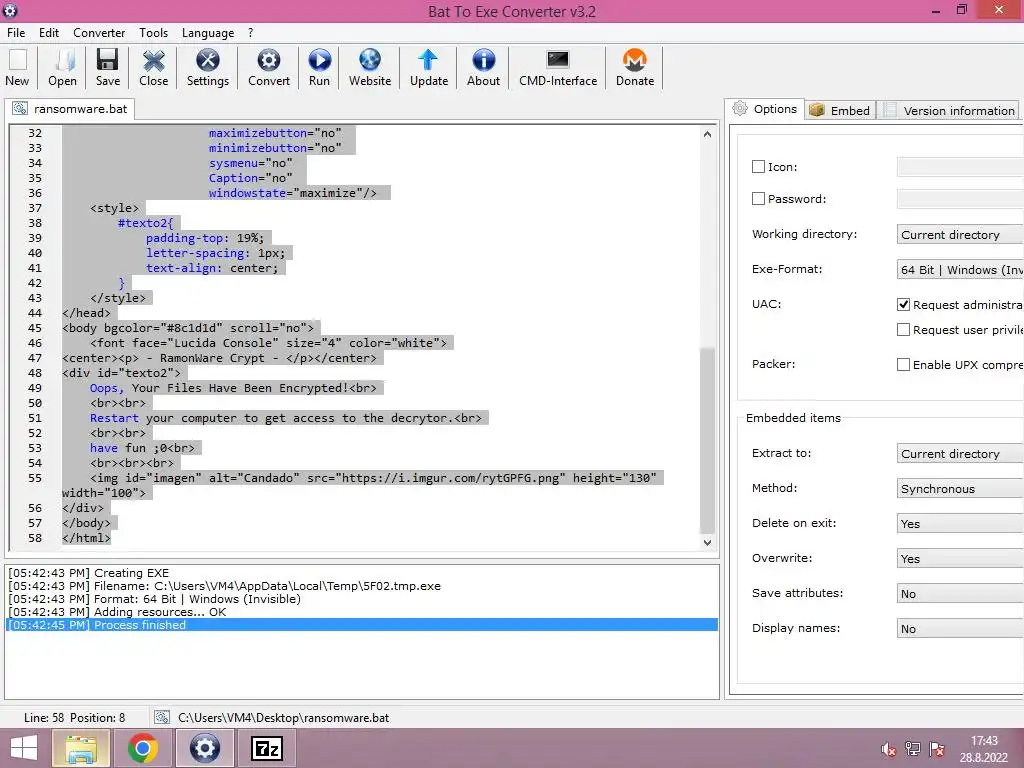Click the app icon in the title bar
Viewport: 1024px width, 768px height.
pos(10,10)
